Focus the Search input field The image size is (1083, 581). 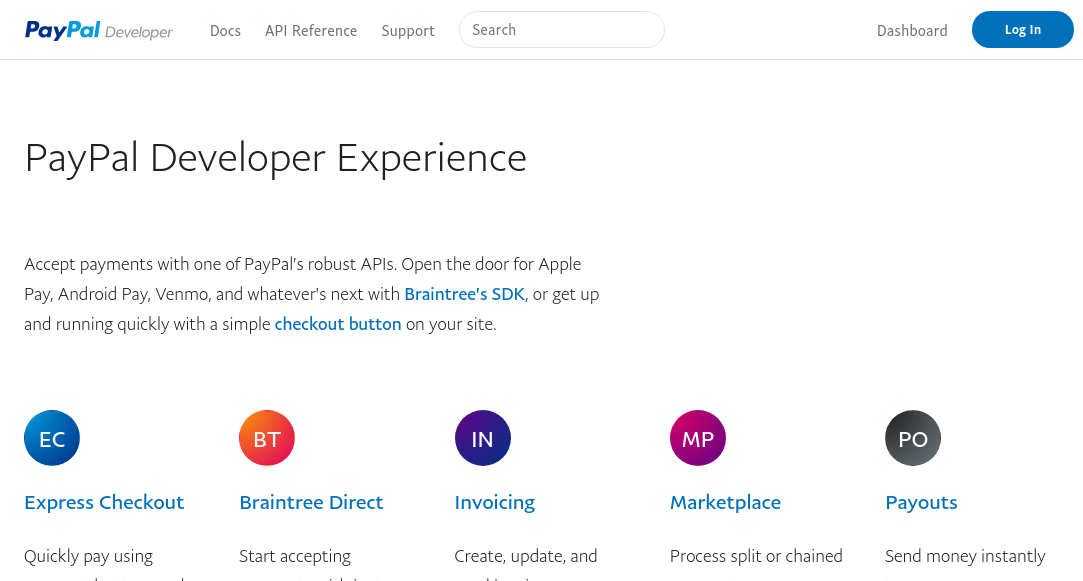[x=562, y=30]
